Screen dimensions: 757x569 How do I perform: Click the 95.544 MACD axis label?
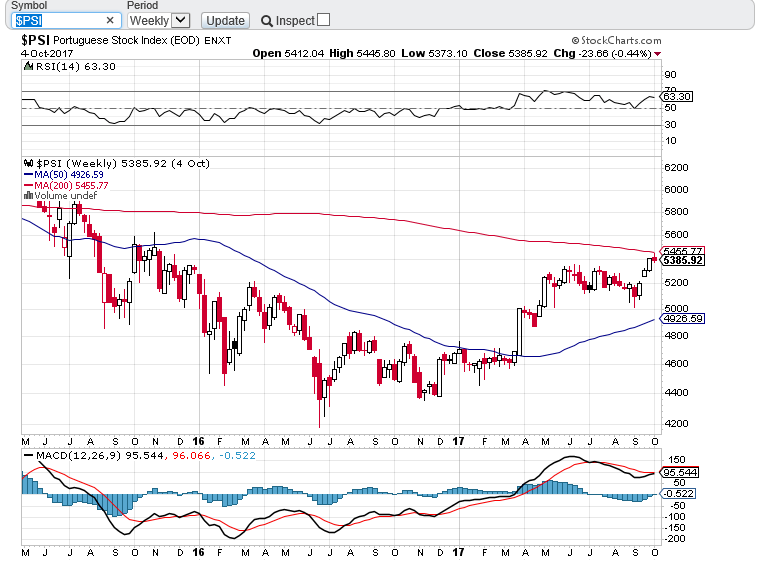pyautogui.click(x=679, y=472)
